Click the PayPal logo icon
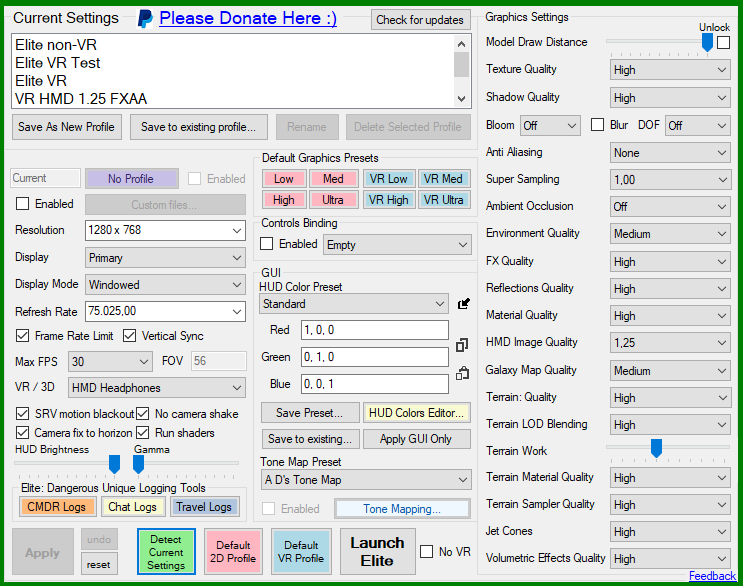Image resolution: width=743 pixels, height=586 pixels. click(x=145, y=19)
